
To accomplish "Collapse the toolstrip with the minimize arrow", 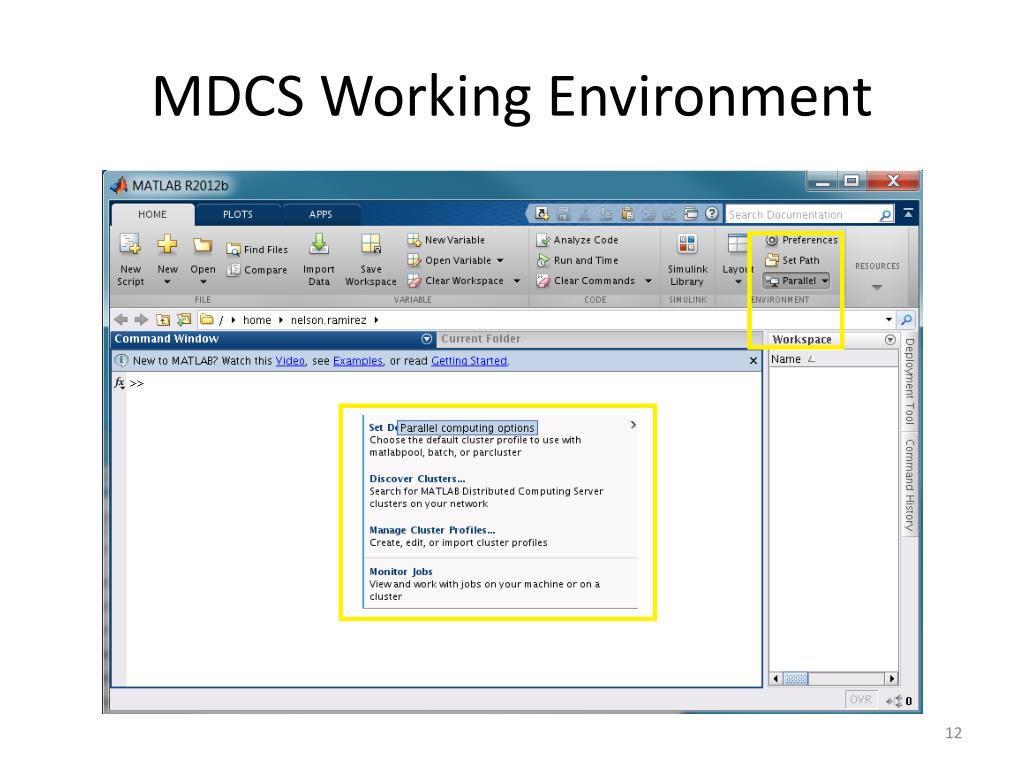I will pos(908,213).
